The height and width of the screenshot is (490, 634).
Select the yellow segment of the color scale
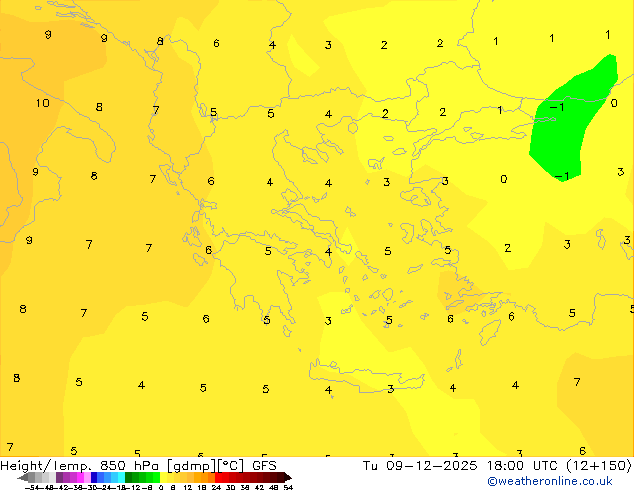click(x=168, y=477)
